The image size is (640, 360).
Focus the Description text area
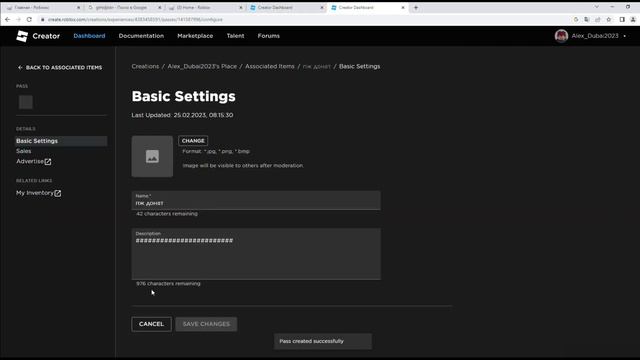(256, 253)
